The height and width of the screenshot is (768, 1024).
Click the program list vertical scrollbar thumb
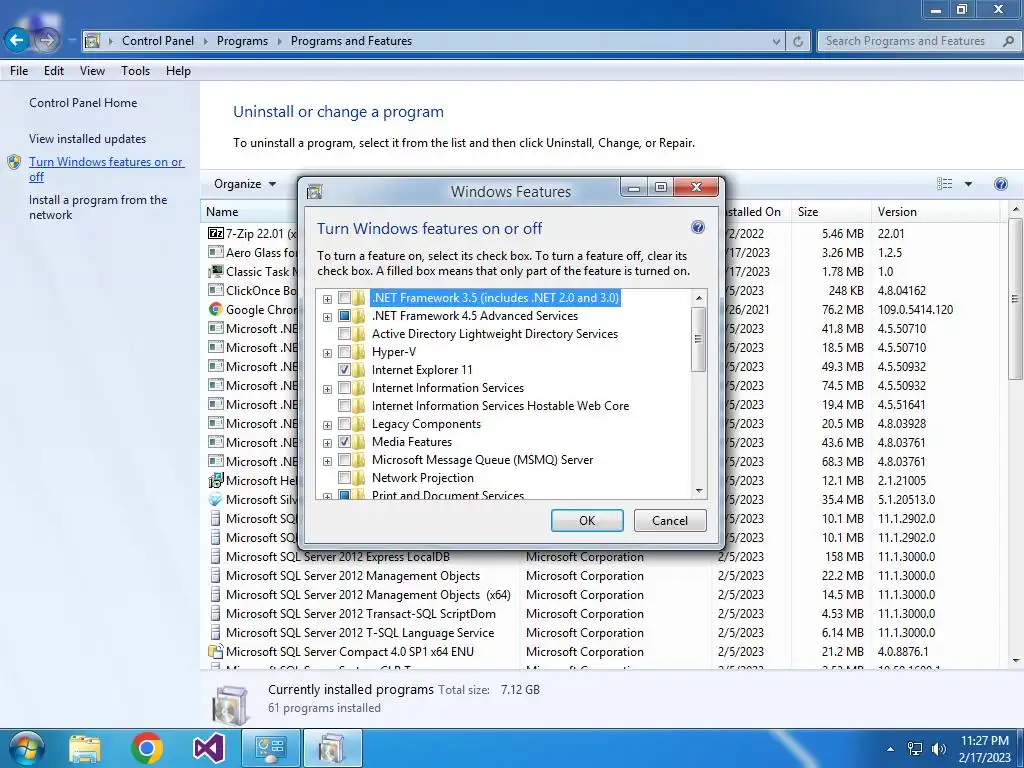point(1016,298)
